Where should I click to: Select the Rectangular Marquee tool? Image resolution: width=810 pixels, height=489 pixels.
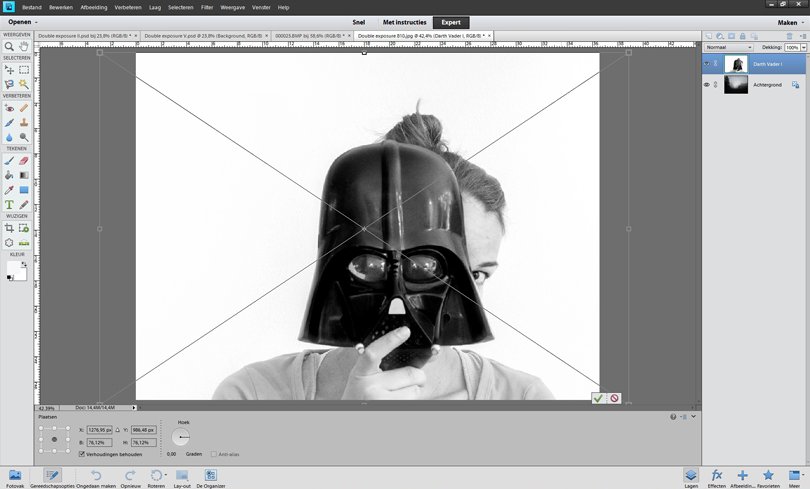coord(24,70)
